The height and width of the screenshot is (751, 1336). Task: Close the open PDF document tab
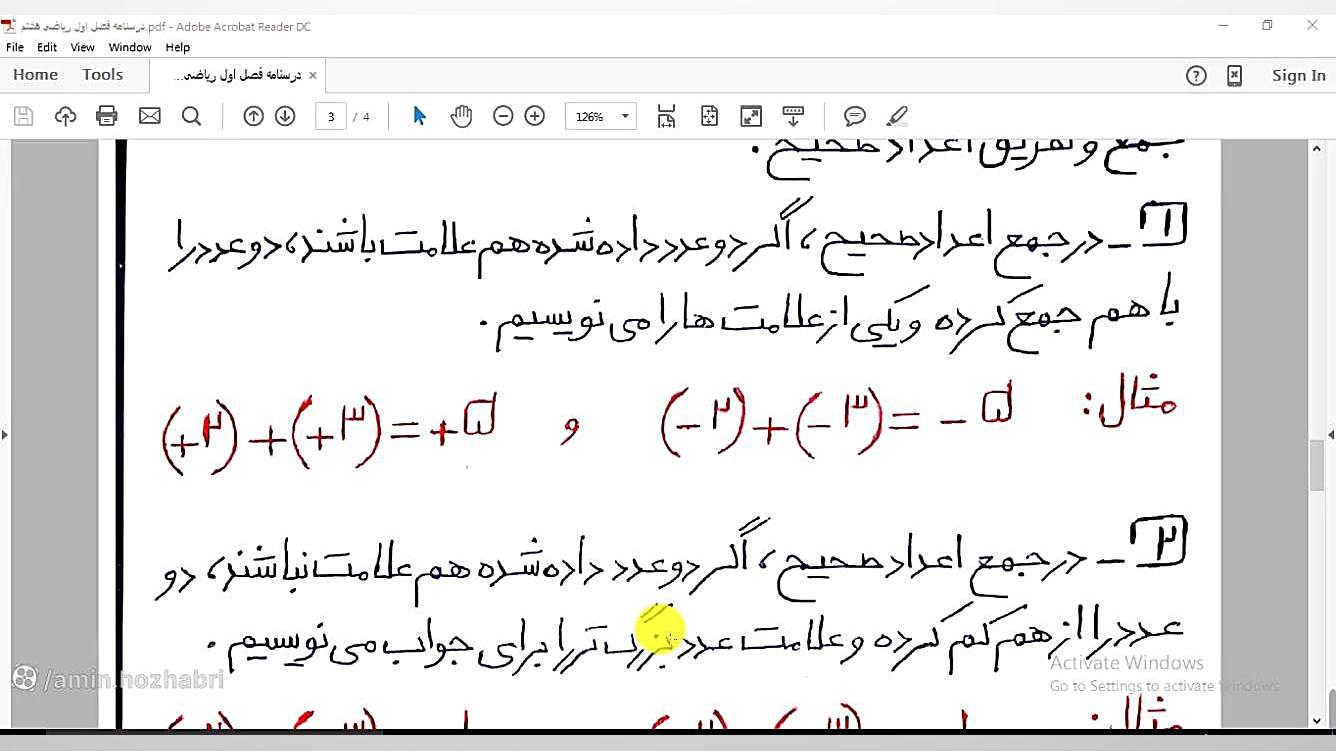coord(312,75)
